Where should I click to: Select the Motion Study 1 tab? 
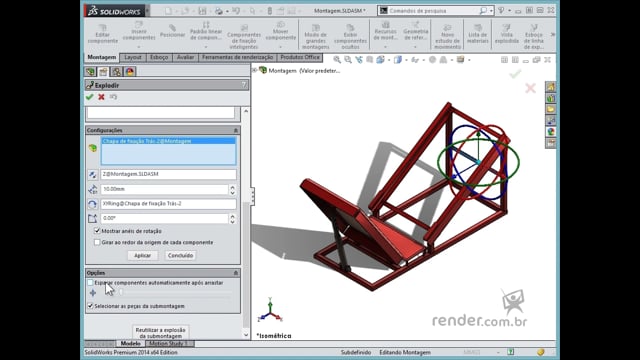[168, 344]
